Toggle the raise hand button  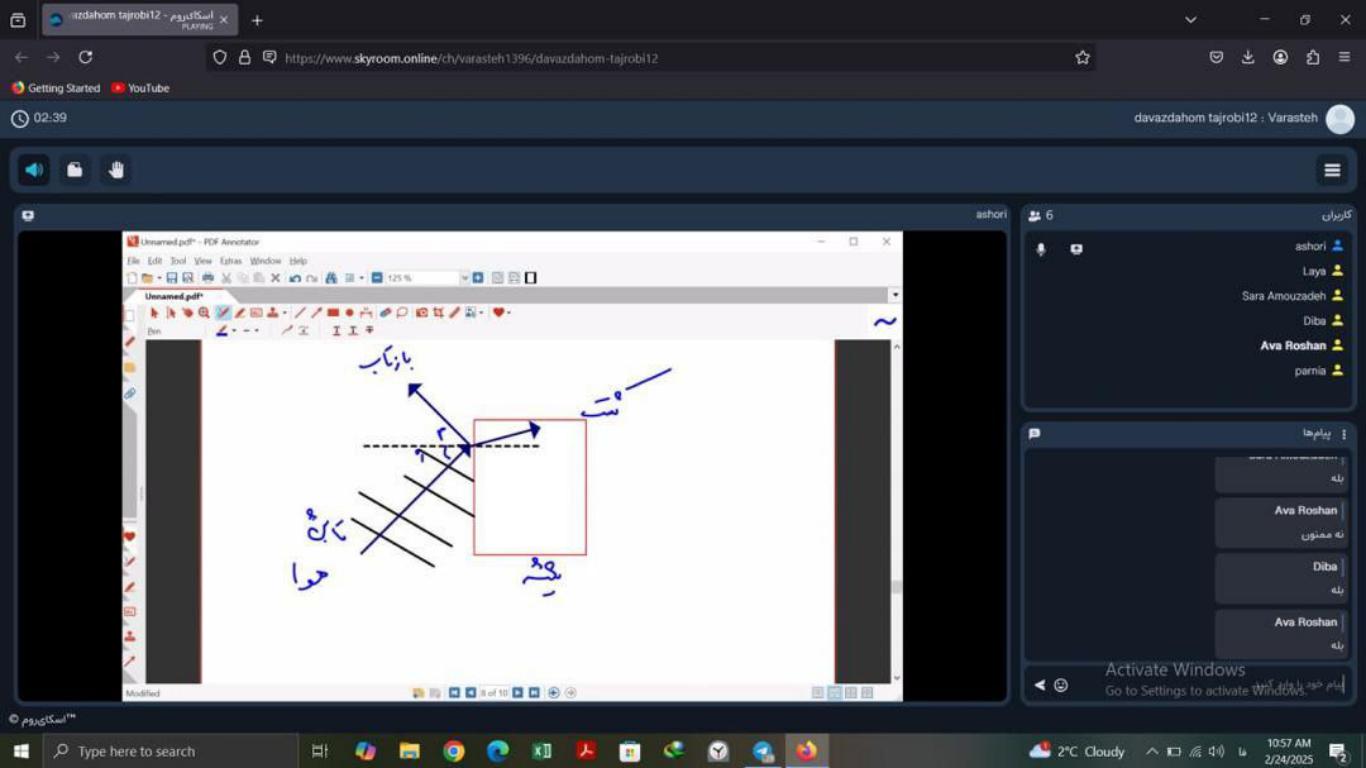coord(116,170)
